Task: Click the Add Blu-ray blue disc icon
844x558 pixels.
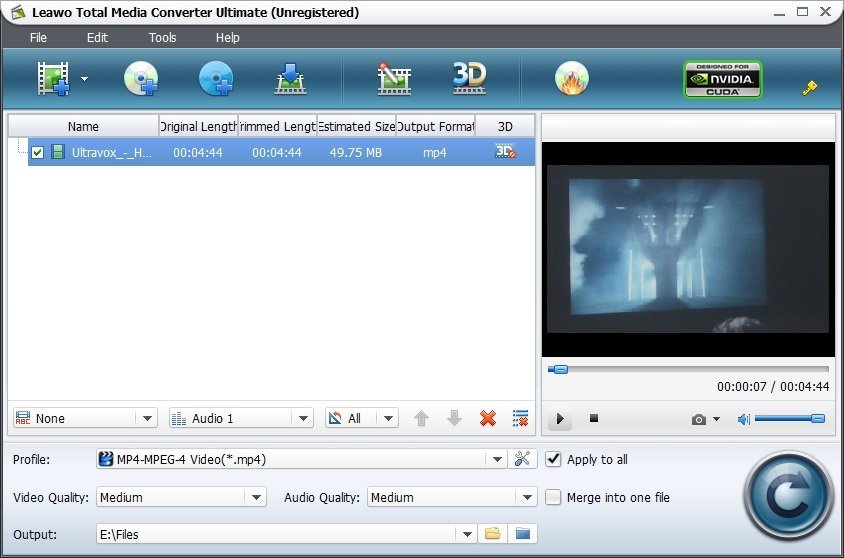Action: click(216, 79)
